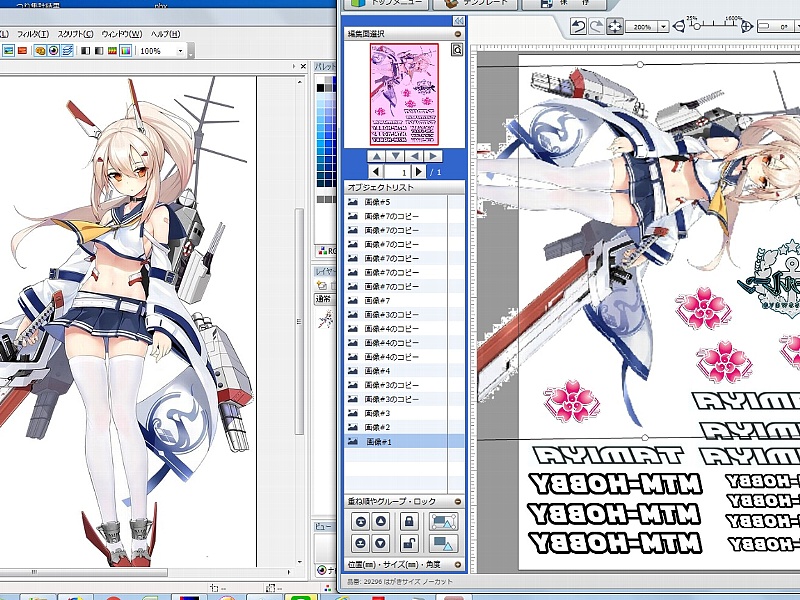Click the magnifier preview icon beside thumbnail
This screenshot has width=800, height=600.
(457, 49)
